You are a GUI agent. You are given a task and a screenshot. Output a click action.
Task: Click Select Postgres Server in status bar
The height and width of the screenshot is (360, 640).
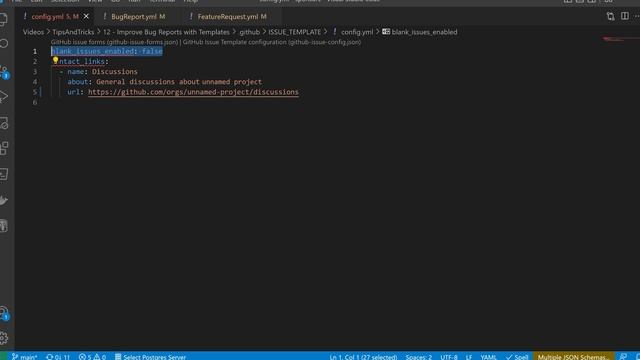coord(150,357)
